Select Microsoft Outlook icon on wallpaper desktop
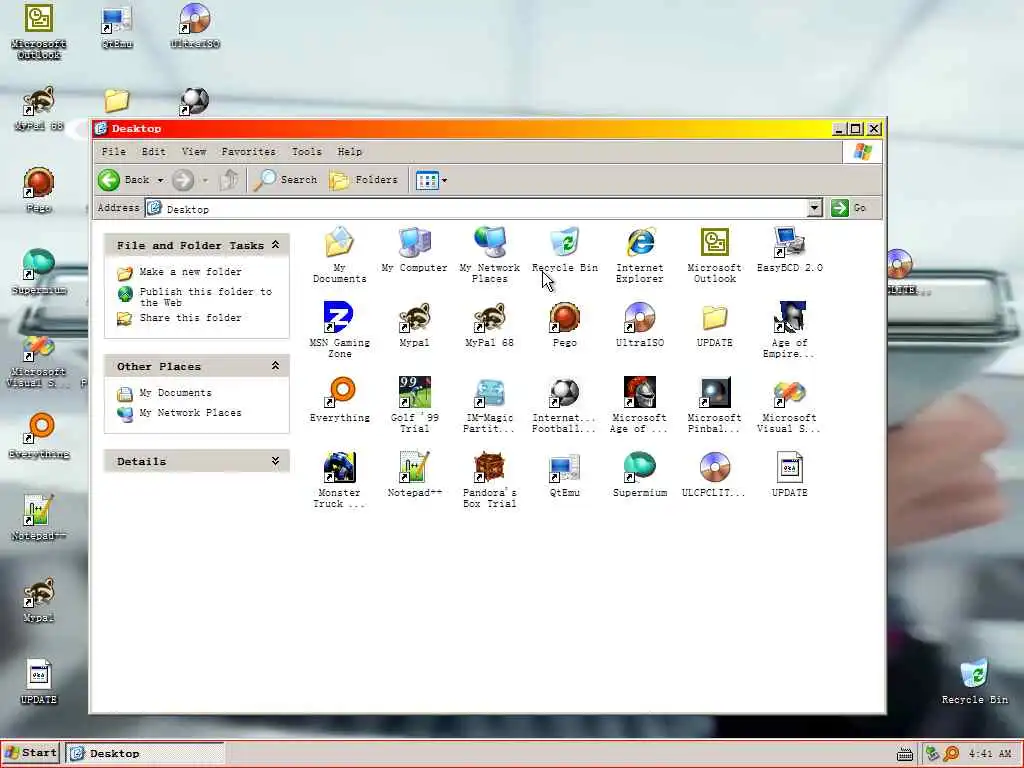The image size is (1024, 768). [x=39, y=31]
